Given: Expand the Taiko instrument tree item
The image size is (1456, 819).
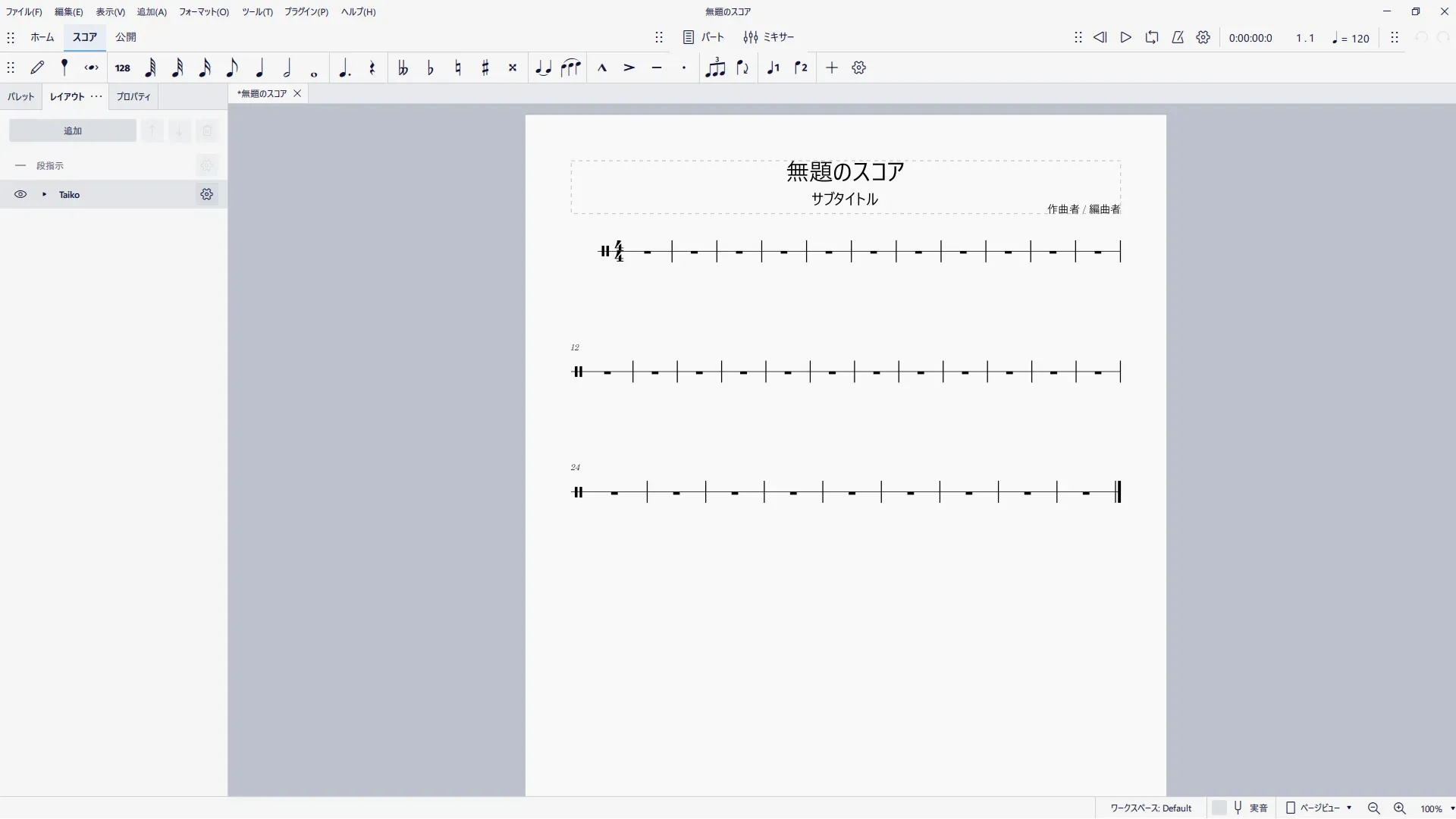Looking at the screenshot, I should pos(45,195).
